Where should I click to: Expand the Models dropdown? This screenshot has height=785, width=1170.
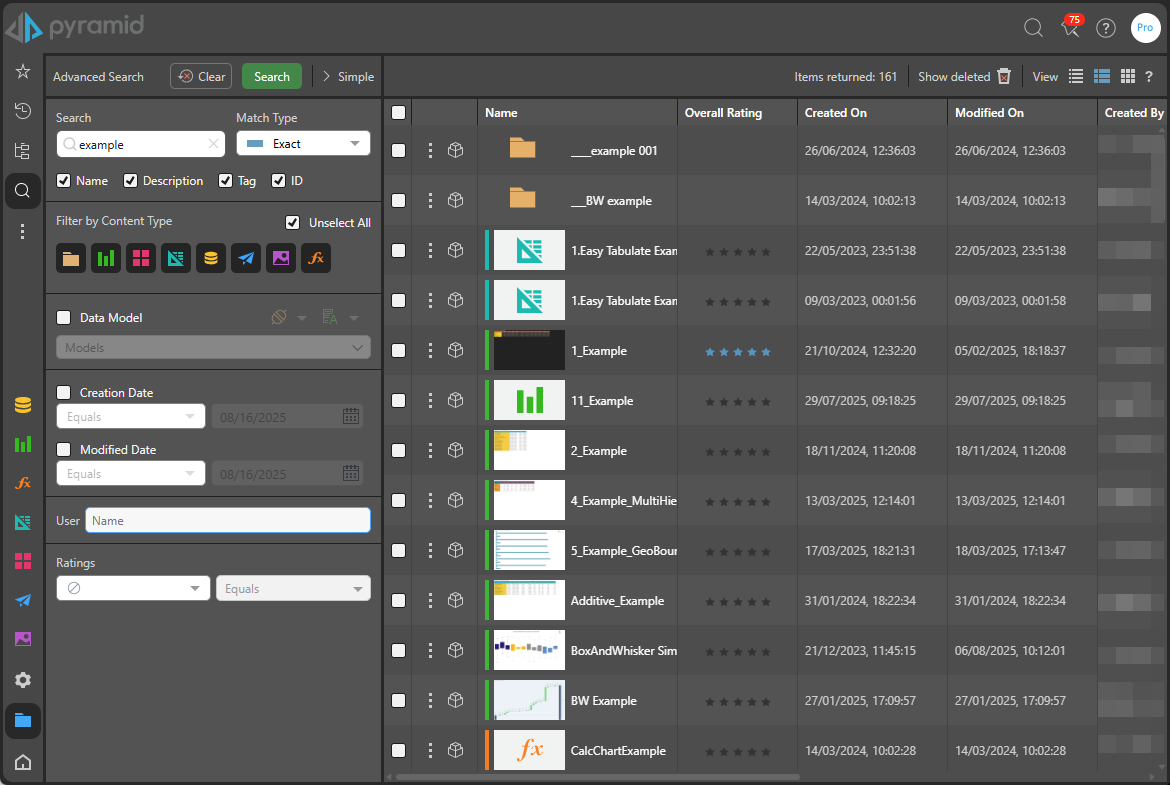(213, 348)
